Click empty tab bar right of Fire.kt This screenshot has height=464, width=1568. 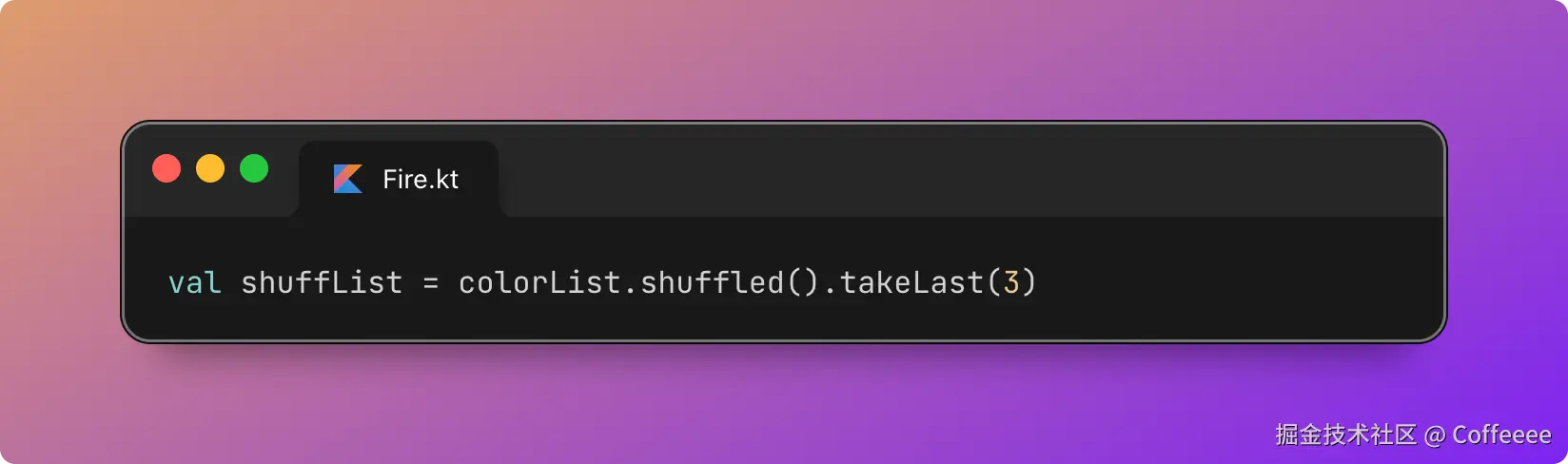coord(970,179)
